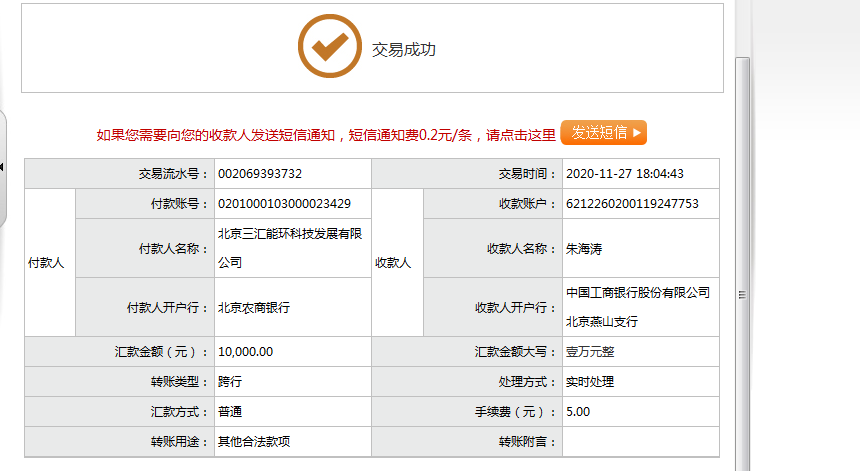Click the handling fee value 5.00

click(x=578, y=411)
